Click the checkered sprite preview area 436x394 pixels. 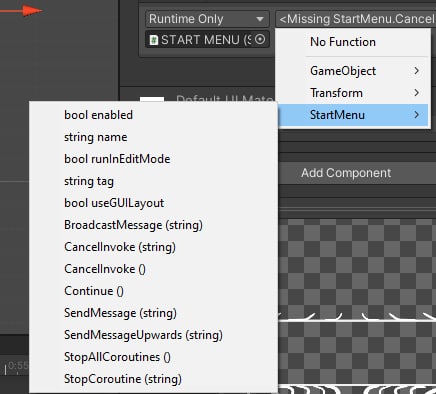coord(357,306)
